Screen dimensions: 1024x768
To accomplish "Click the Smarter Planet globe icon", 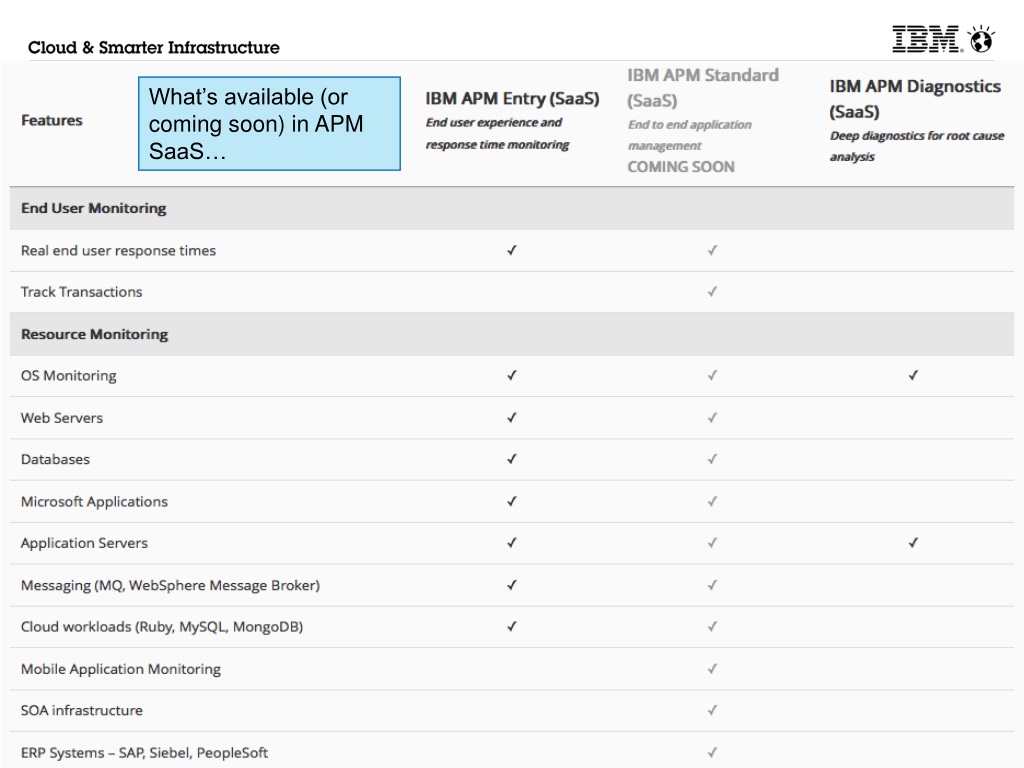I will click(x=982, y=39).
